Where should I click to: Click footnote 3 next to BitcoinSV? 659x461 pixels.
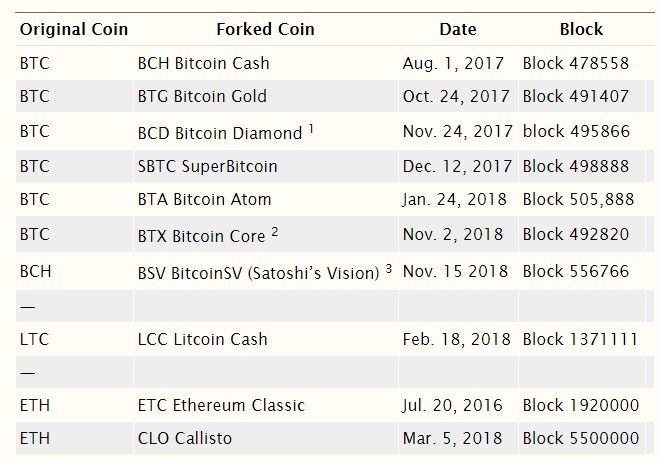[389, 269]
